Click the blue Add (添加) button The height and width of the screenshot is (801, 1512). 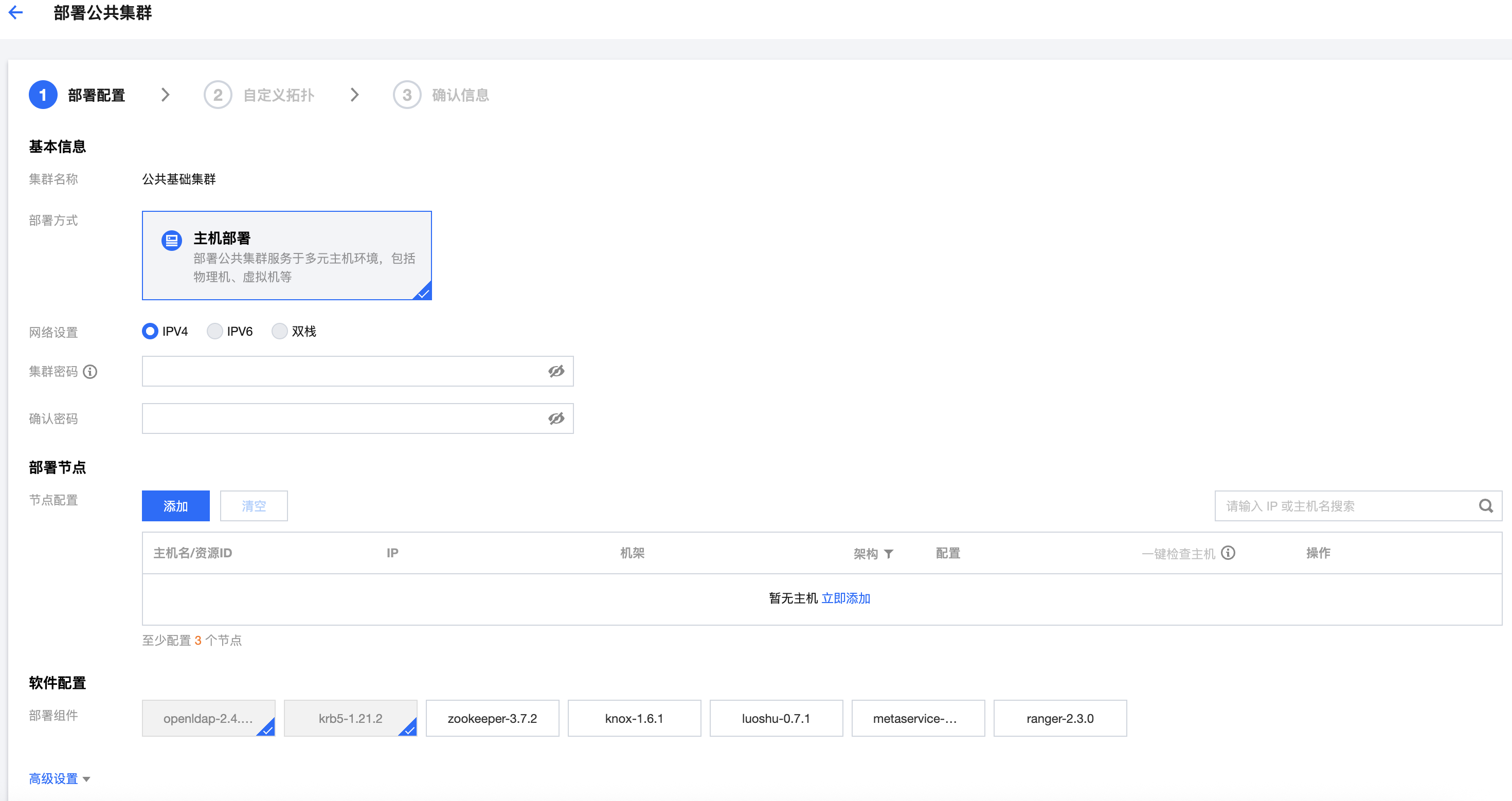click(x=175, y=506)
